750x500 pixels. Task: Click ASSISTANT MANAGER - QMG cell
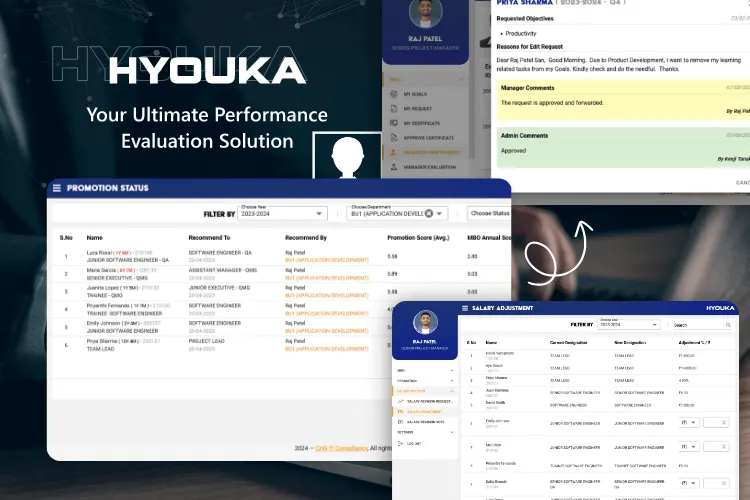222,270
